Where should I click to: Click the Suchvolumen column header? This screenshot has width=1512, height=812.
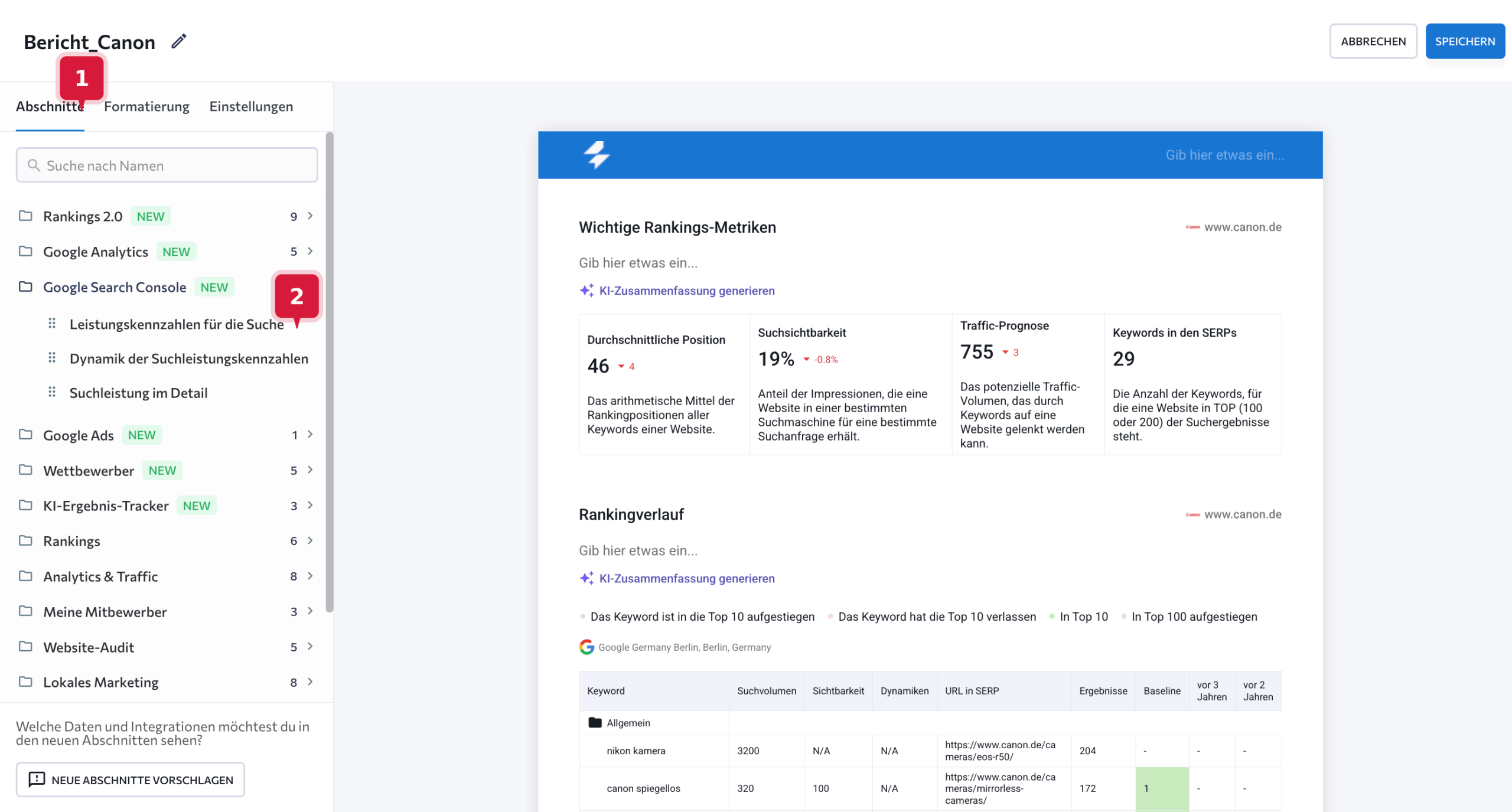pyautogui.click(x=767, y=691)
